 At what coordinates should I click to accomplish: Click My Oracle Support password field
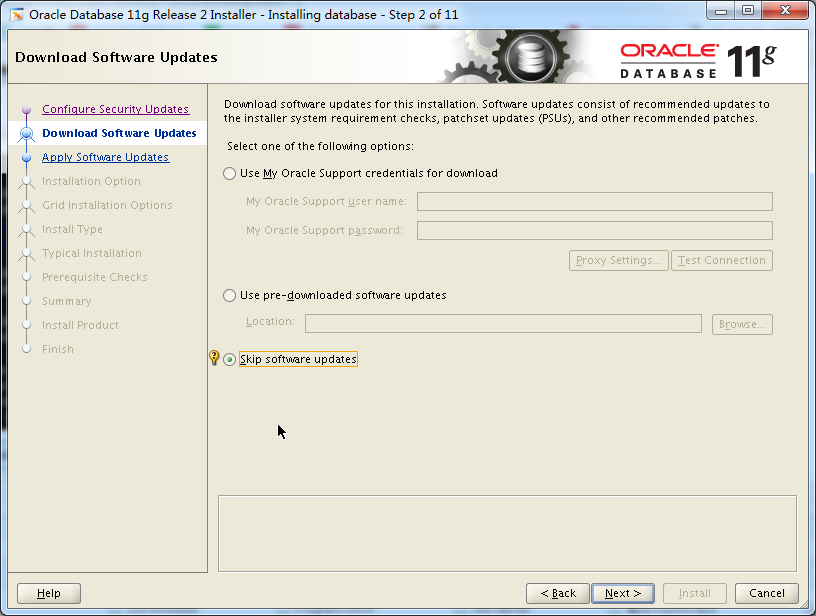[595, 230]
